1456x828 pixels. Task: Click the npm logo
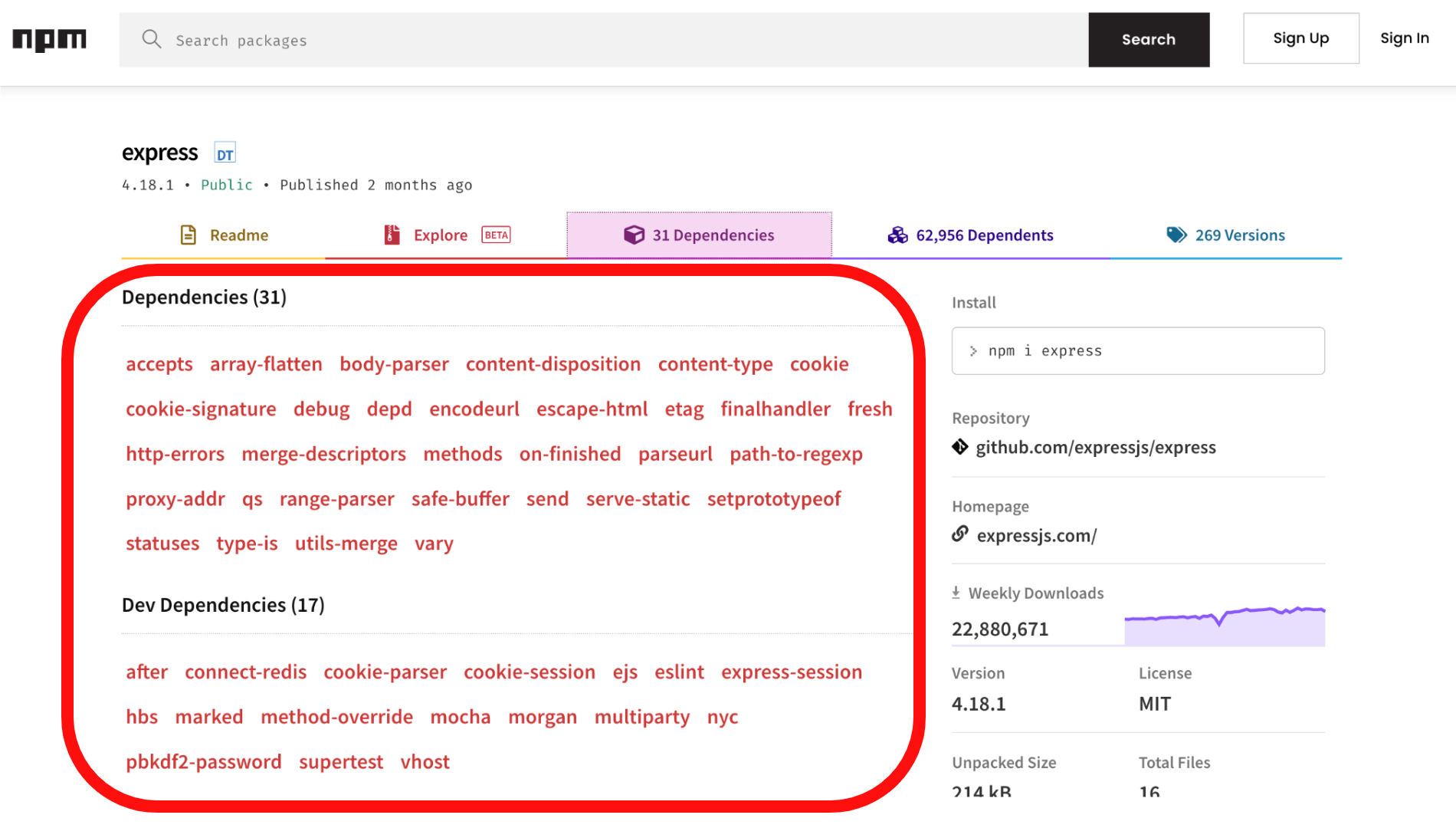pyautogui.click(x=49, y=40)
